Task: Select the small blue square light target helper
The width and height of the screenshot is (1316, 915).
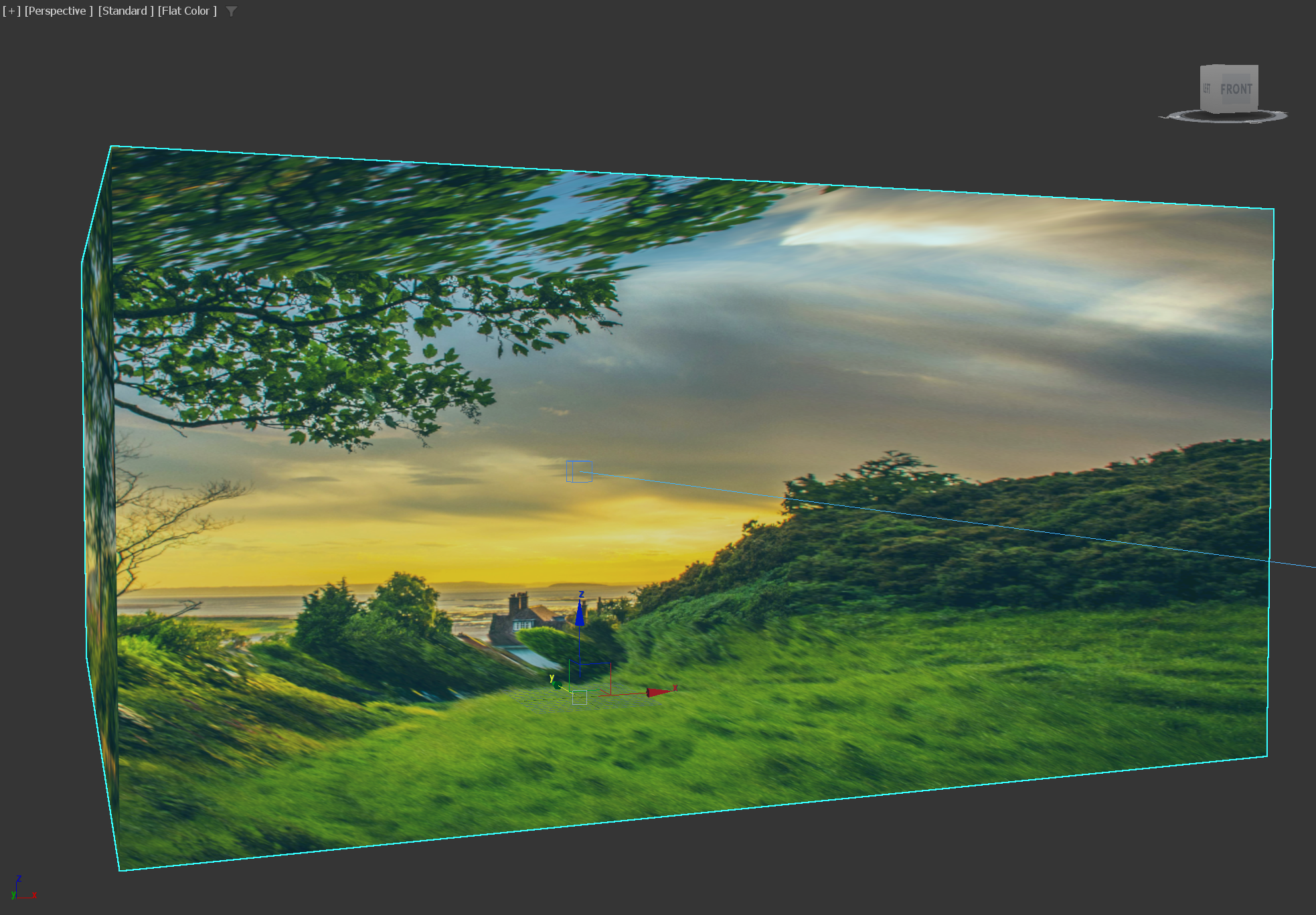Action: [x=578, y=471]
